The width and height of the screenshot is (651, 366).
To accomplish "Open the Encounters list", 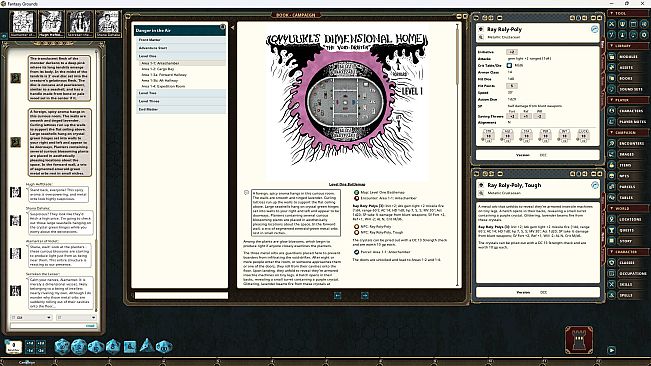I will point(627,143).
